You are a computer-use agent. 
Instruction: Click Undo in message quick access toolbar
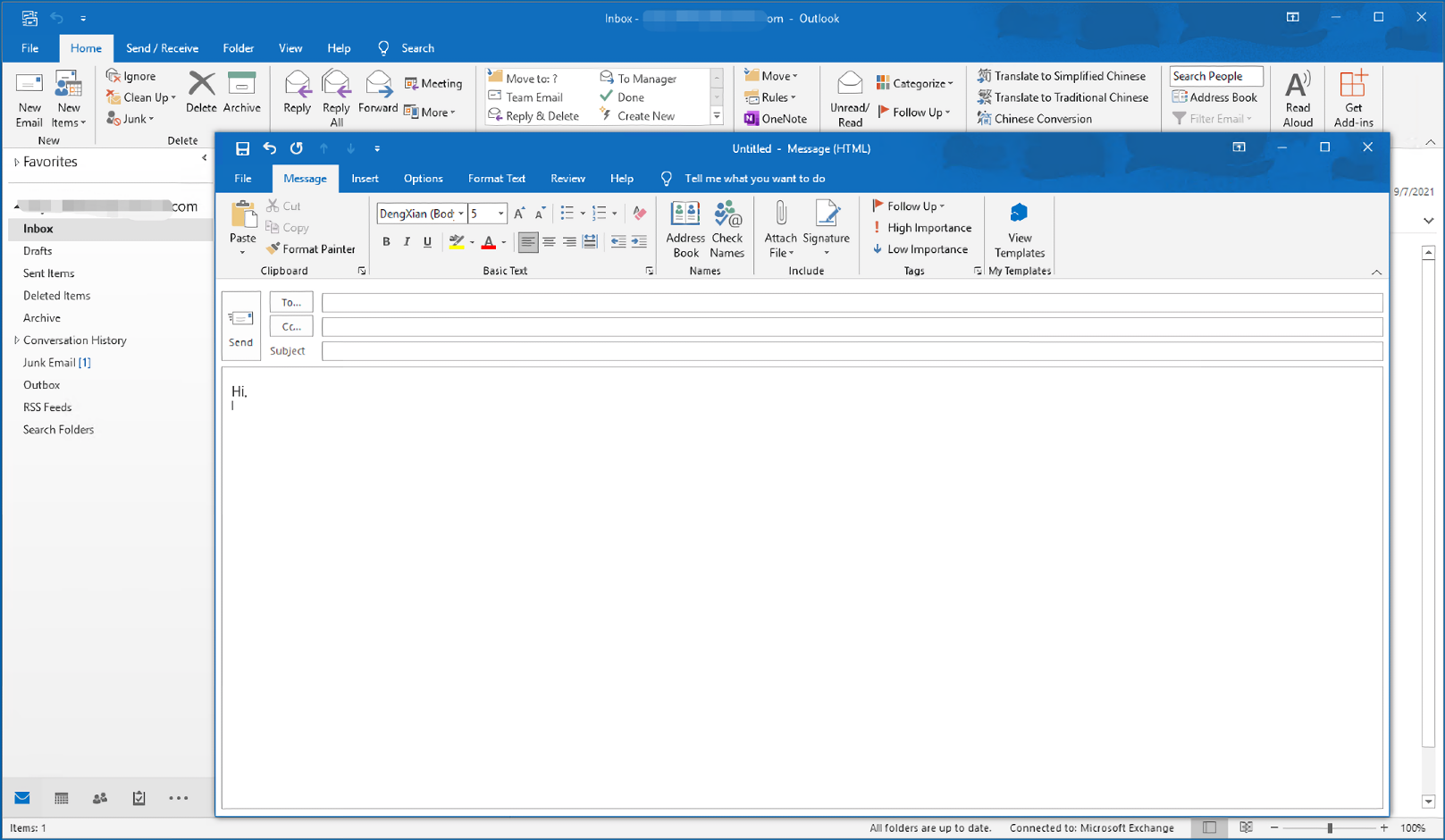point(269,148)
